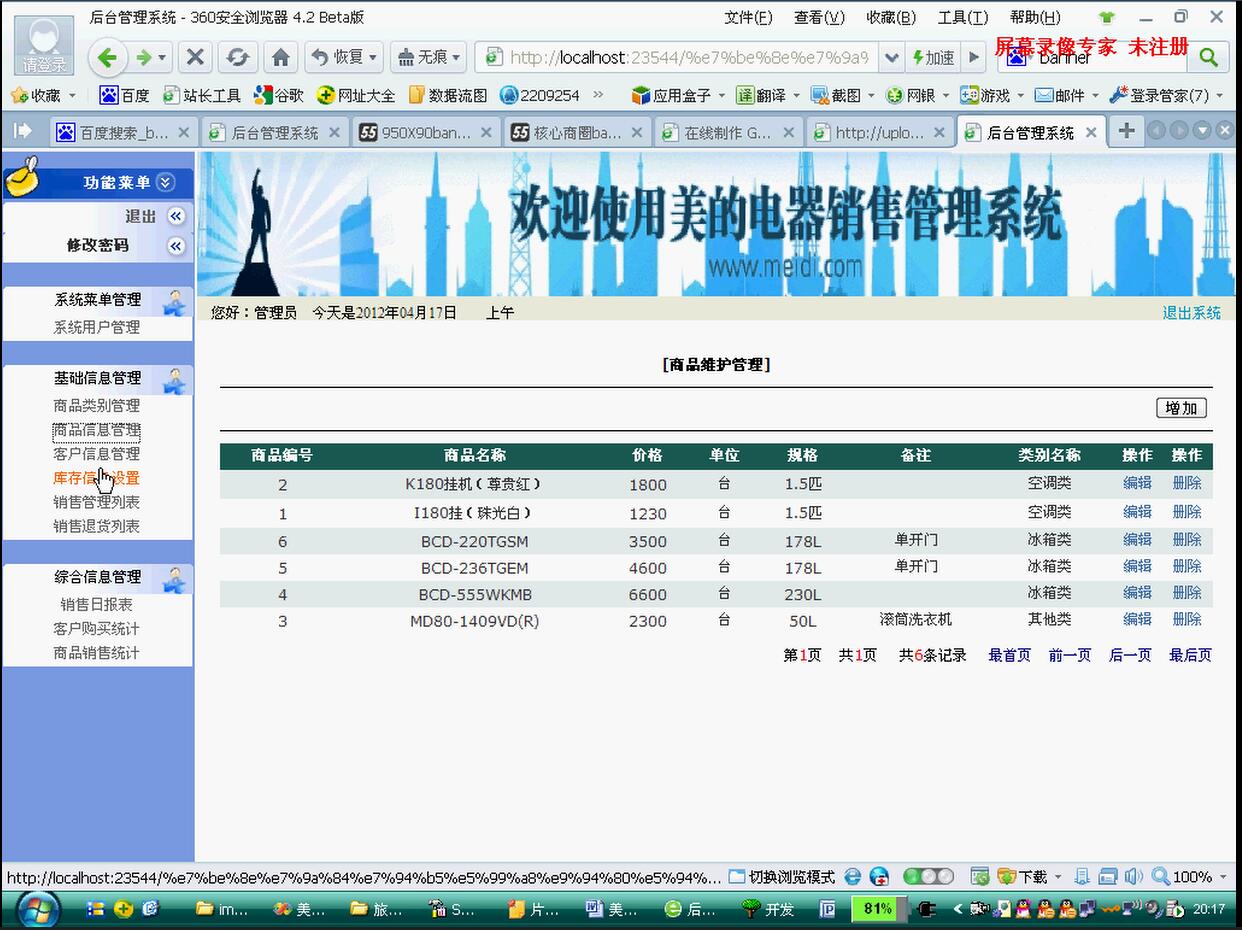Expand the address bar URL dropdown
Screen dimensions: 1242x930
tap(892, 57)
